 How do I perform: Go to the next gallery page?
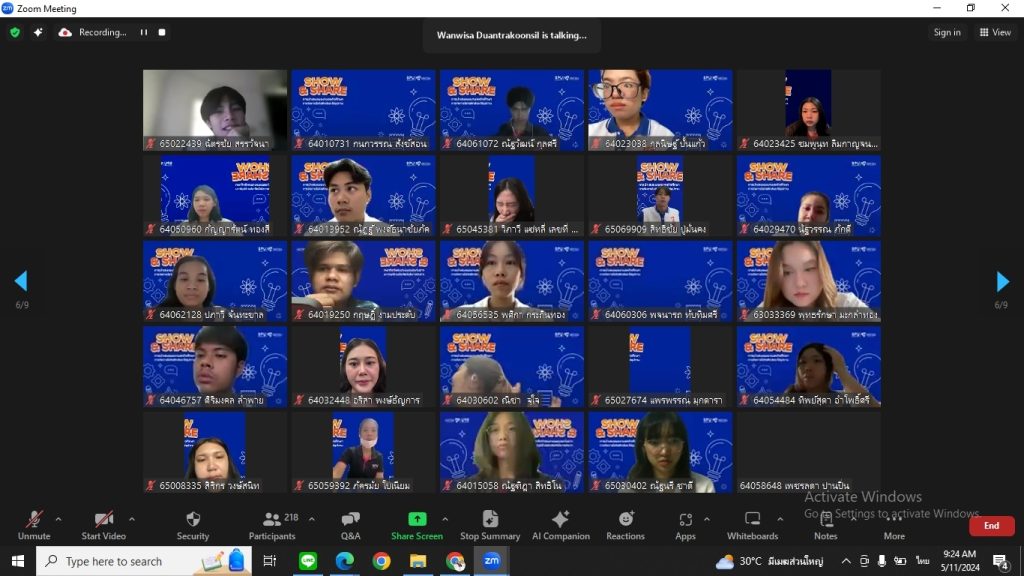coord(1002,281)
